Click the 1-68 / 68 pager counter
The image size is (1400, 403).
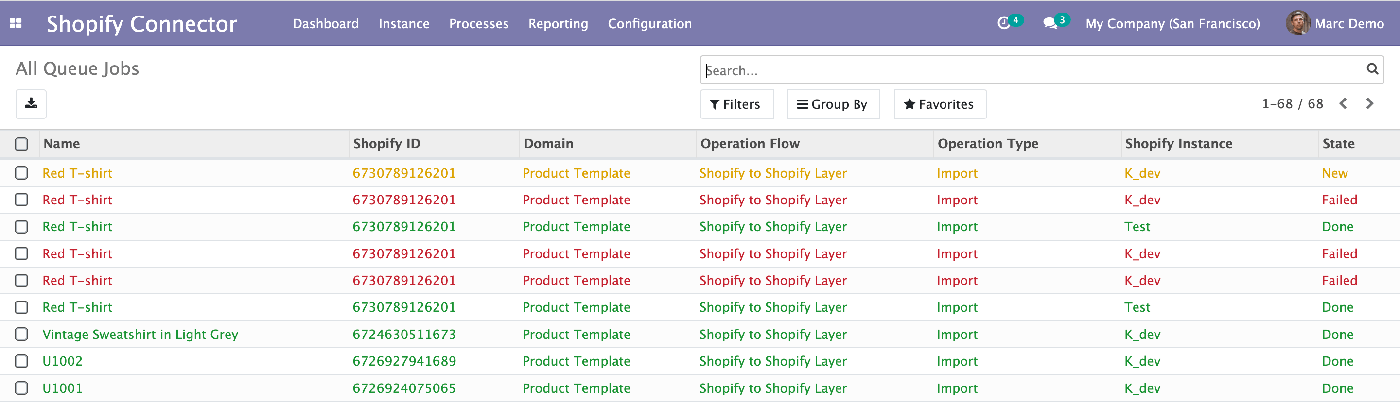(1293, 104)
